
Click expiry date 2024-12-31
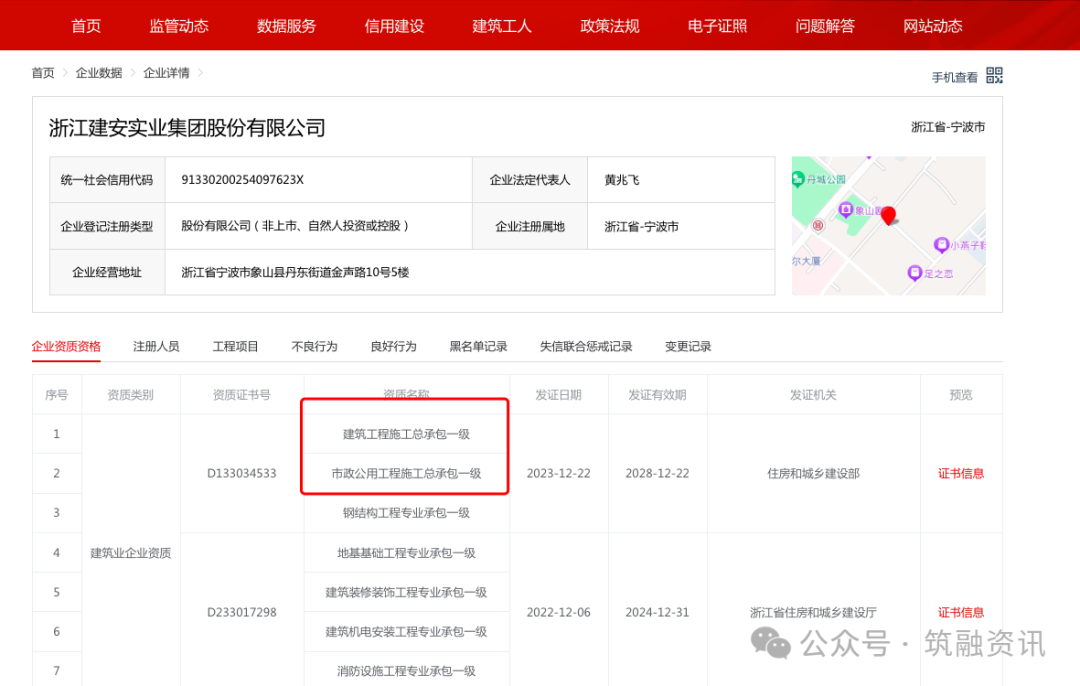[x=657, y=612]
